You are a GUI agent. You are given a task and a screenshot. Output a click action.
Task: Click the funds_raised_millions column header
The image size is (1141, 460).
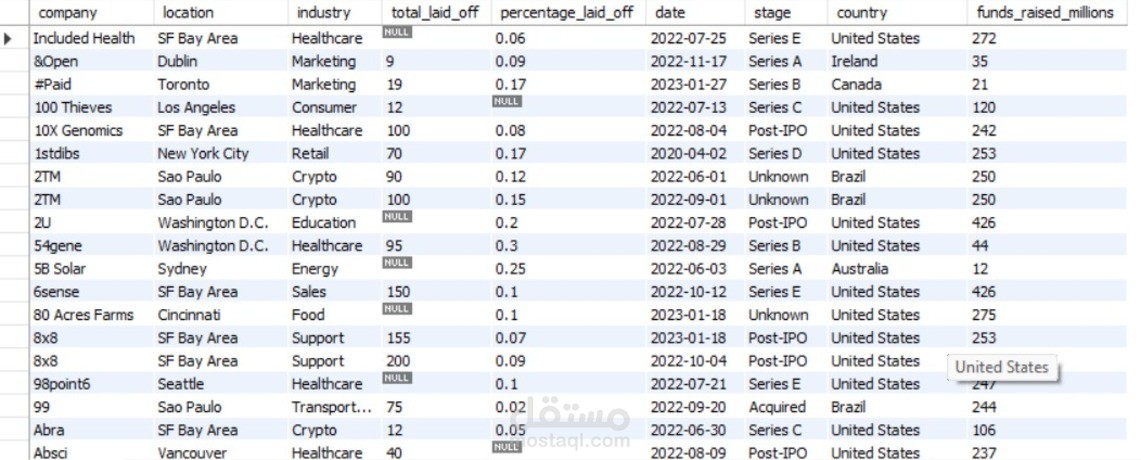tap(1046, 12)
